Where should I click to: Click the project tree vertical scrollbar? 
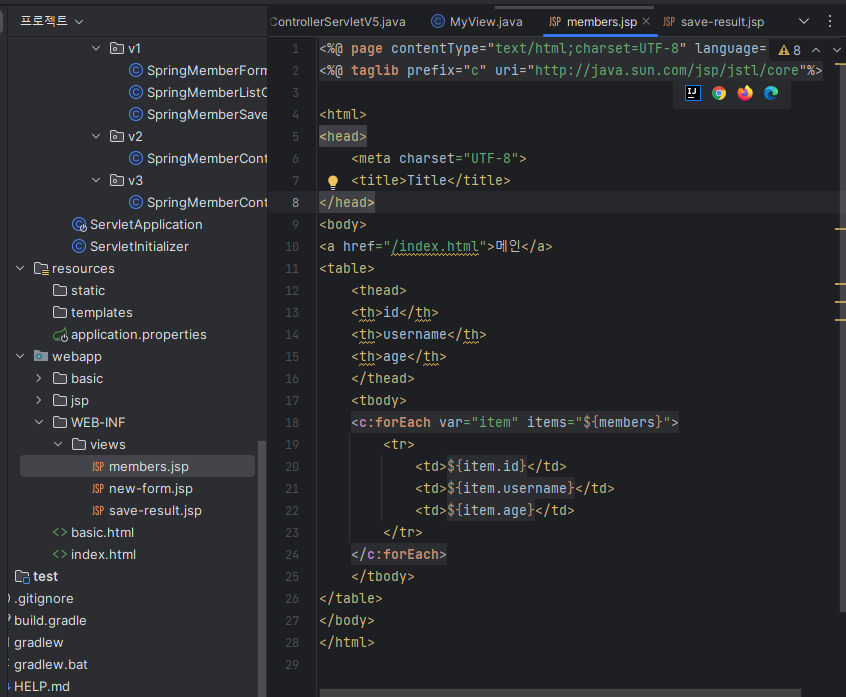(262, 569)
